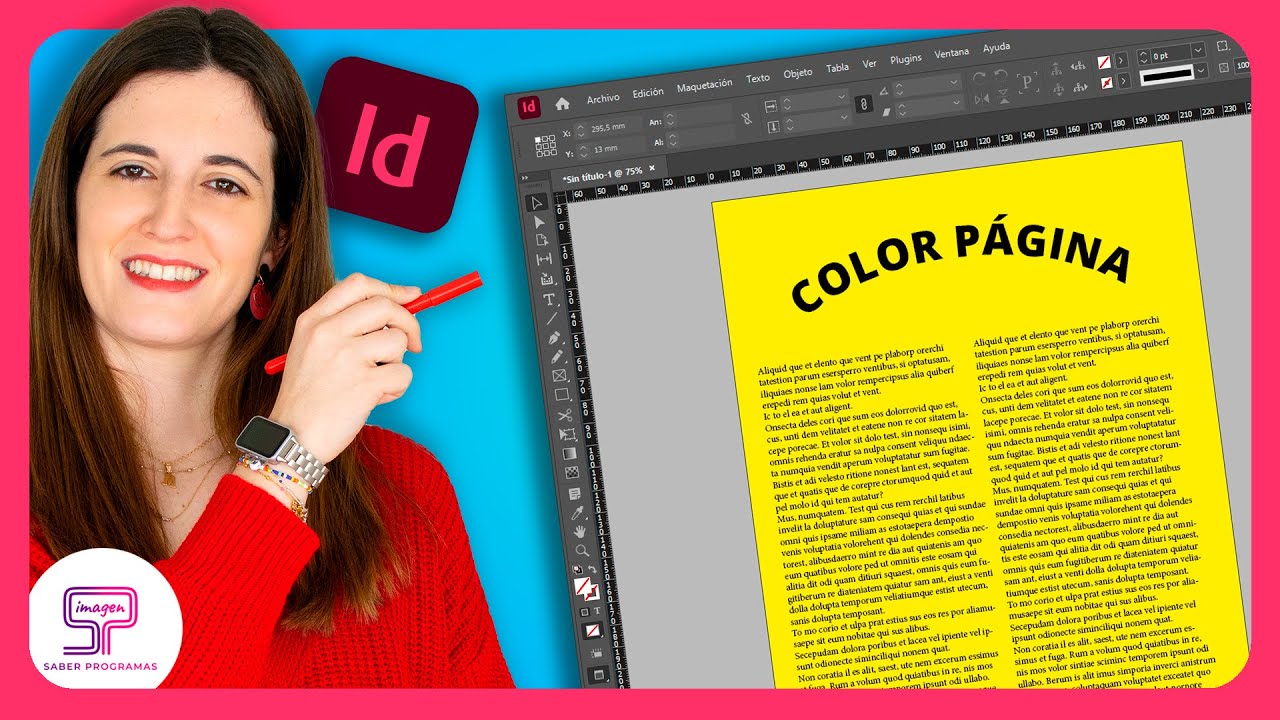1280x720 pixels.
Task: Open the Ventana menu
Action: pos(952,53)
